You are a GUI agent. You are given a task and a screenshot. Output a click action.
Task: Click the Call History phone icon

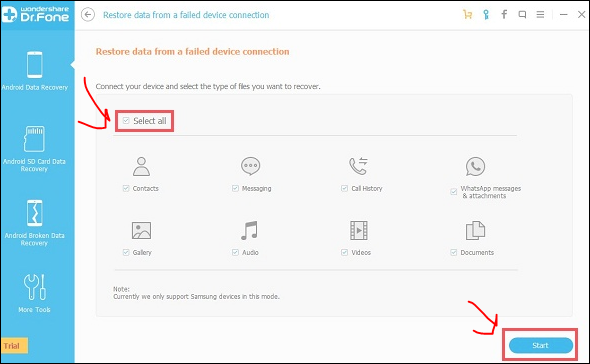[359, 166]
